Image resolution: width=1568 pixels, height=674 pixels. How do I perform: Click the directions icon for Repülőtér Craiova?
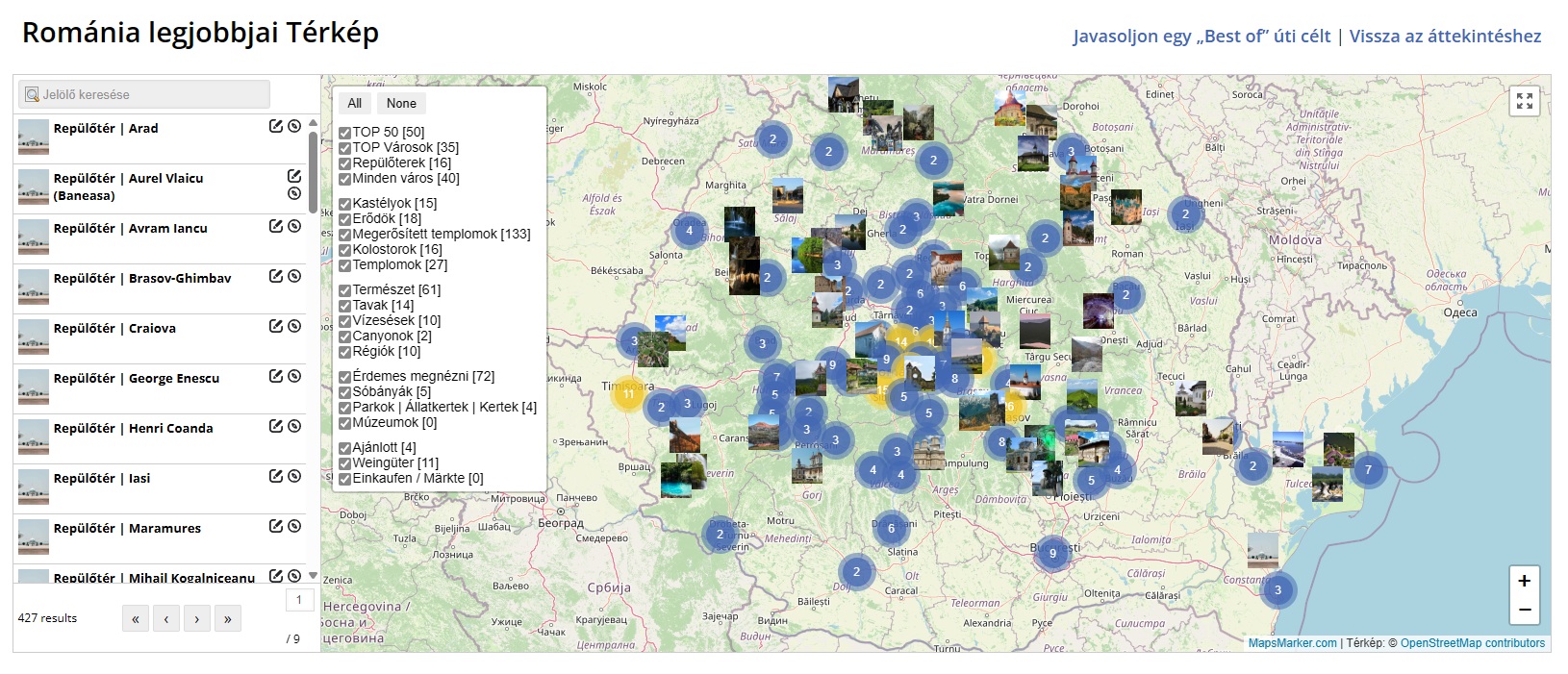pyautogui.click(x=294, y=326)
